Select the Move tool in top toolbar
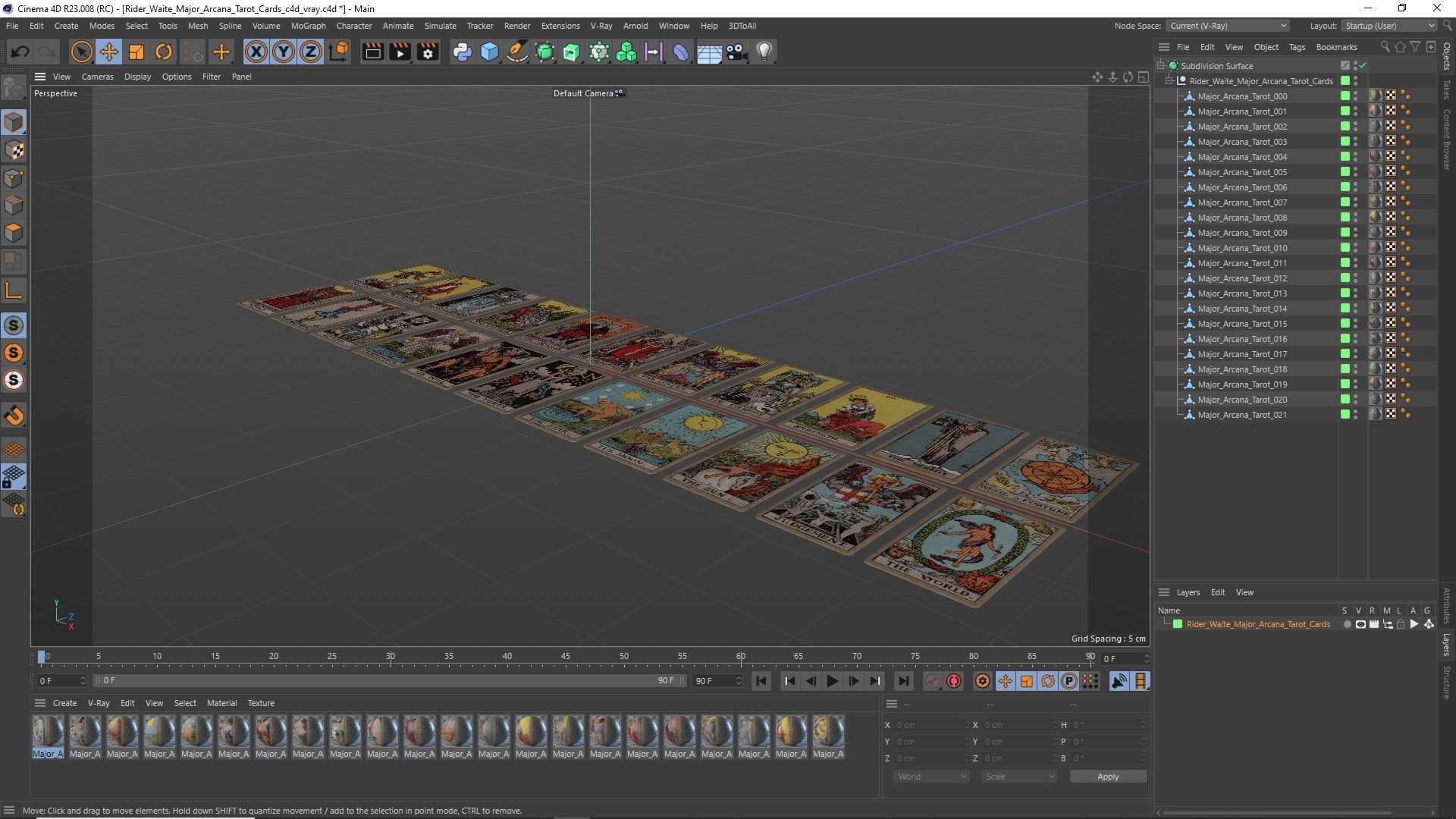1456x819 pixels. (x=108, y=52)
